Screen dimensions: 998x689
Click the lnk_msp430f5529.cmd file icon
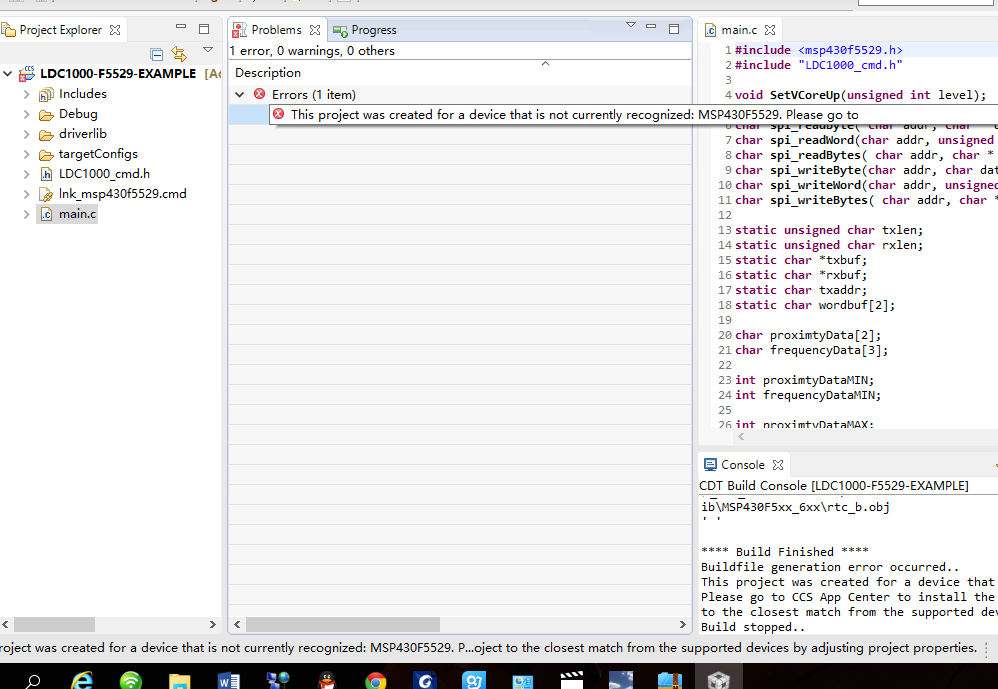[46, 195]
